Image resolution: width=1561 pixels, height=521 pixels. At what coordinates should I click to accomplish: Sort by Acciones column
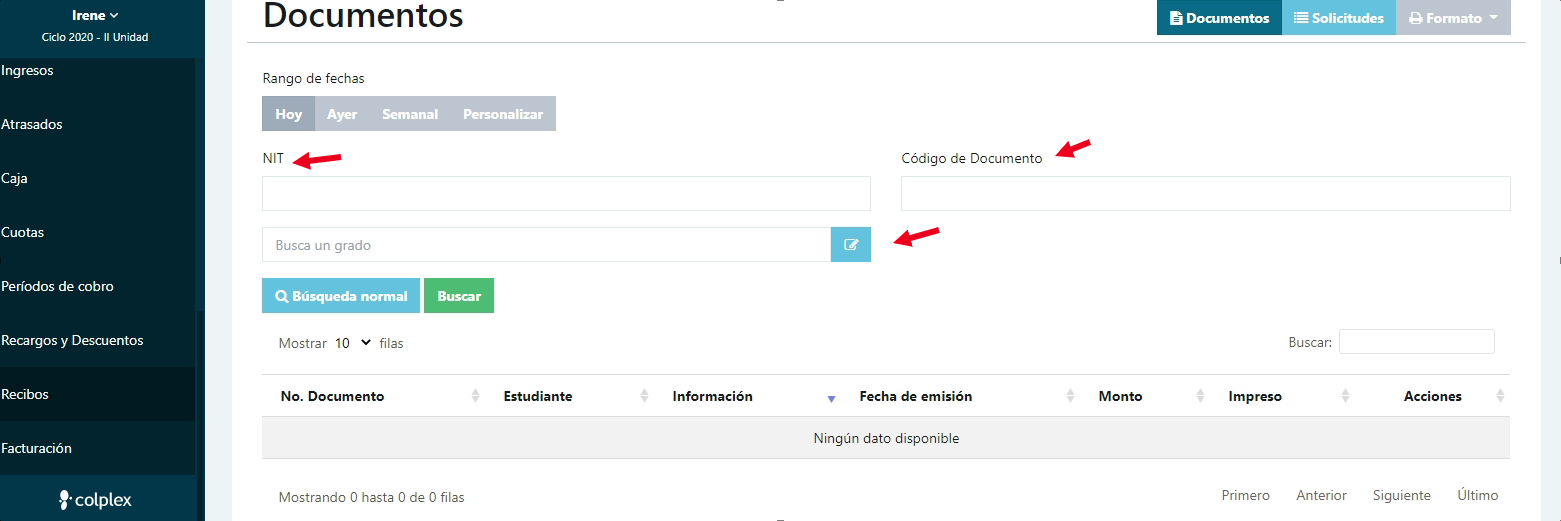1433,396
